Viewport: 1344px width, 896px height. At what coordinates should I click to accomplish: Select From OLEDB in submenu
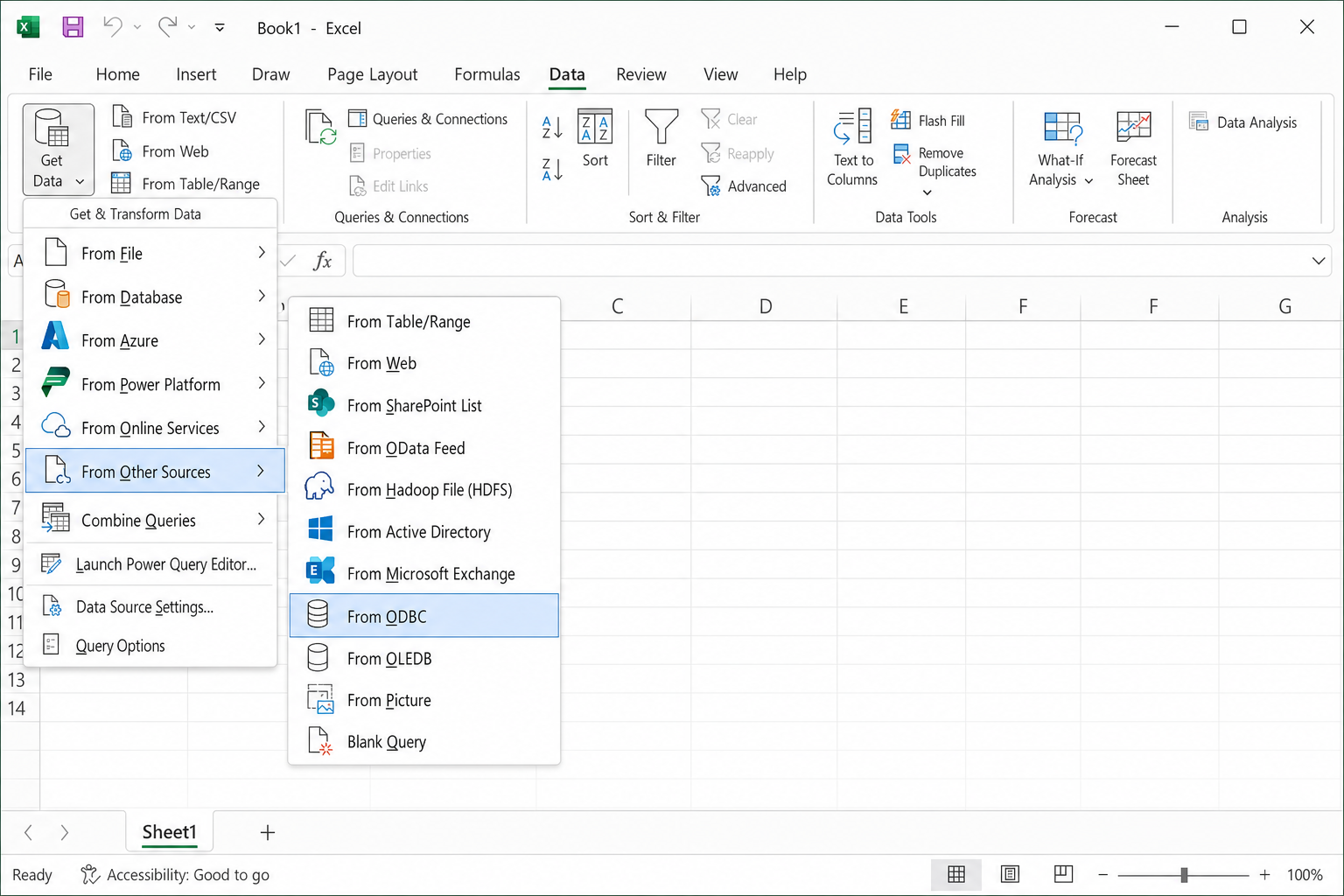click(423, 658)
